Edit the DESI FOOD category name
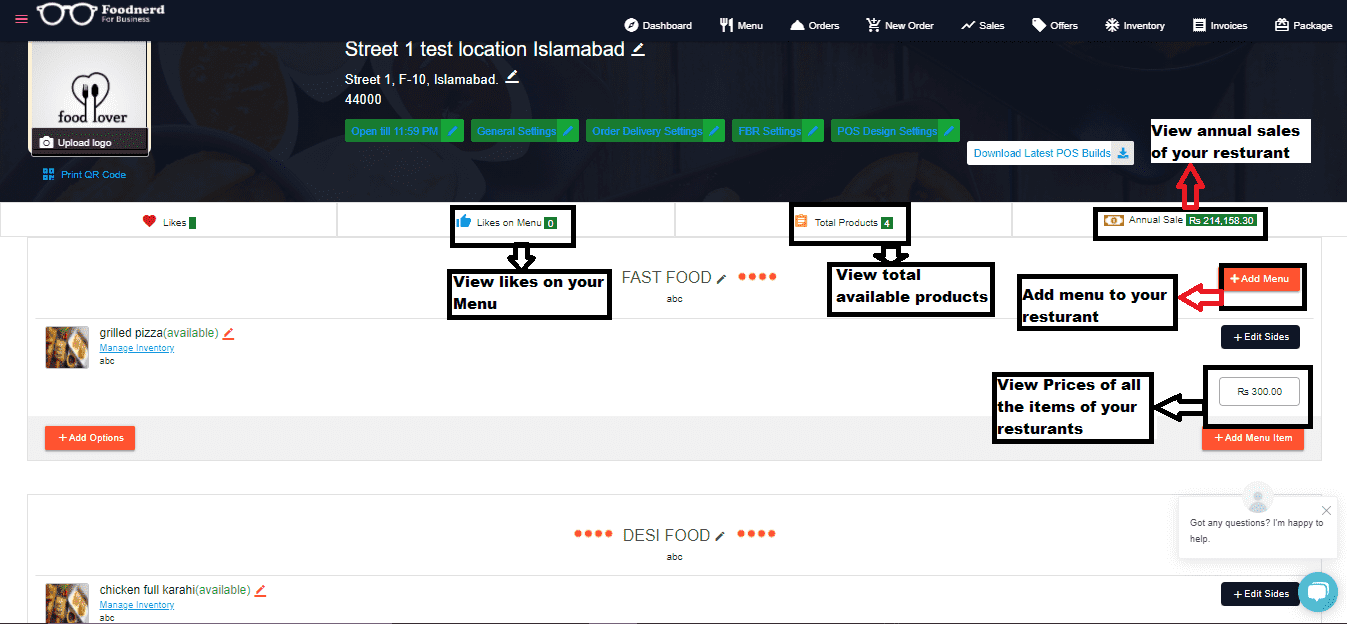This screenshot has width=1347, height=624. point(720,536)
